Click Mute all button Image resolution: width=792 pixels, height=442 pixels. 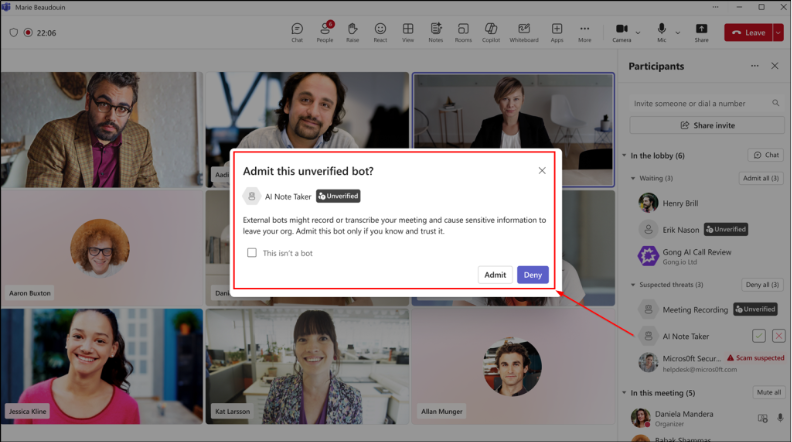pos(769,392)
